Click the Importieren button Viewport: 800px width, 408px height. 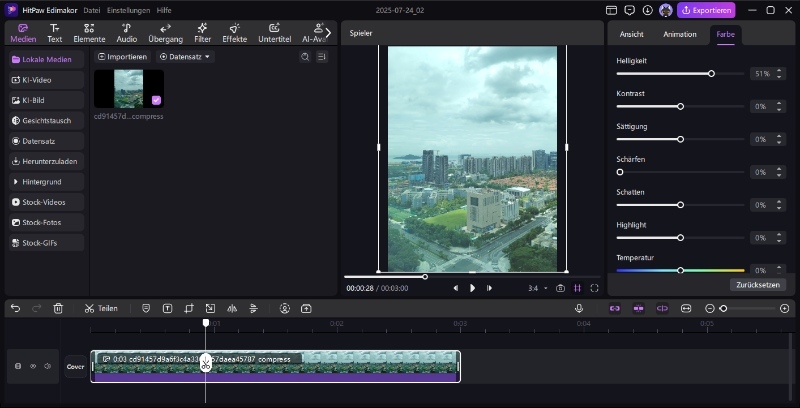coord(122,57)
